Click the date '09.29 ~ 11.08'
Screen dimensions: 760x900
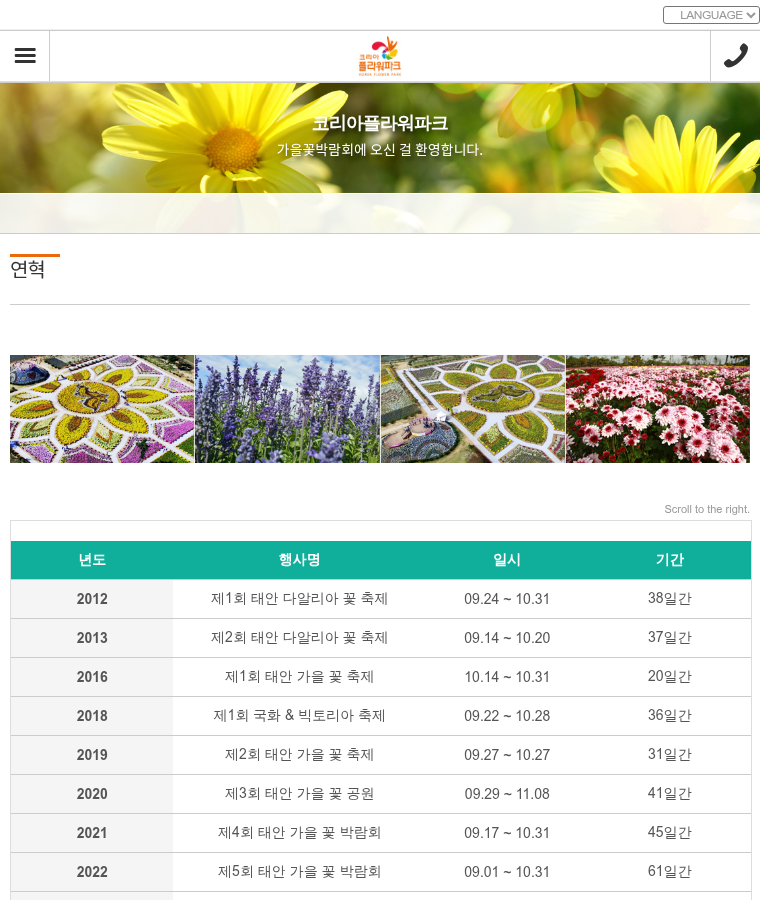point(507,794)
